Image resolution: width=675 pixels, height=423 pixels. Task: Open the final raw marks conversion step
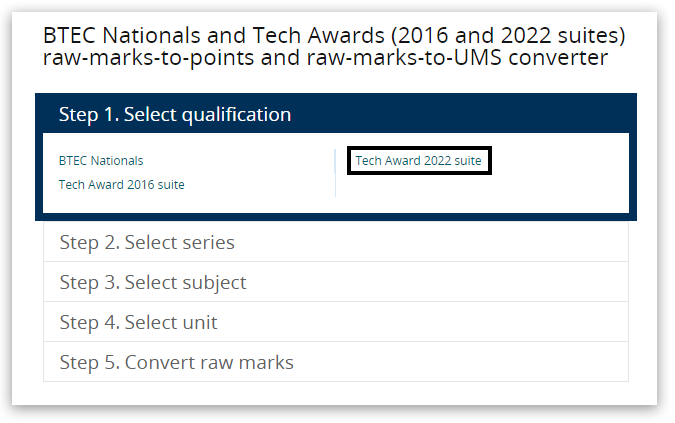click(176, 362)
